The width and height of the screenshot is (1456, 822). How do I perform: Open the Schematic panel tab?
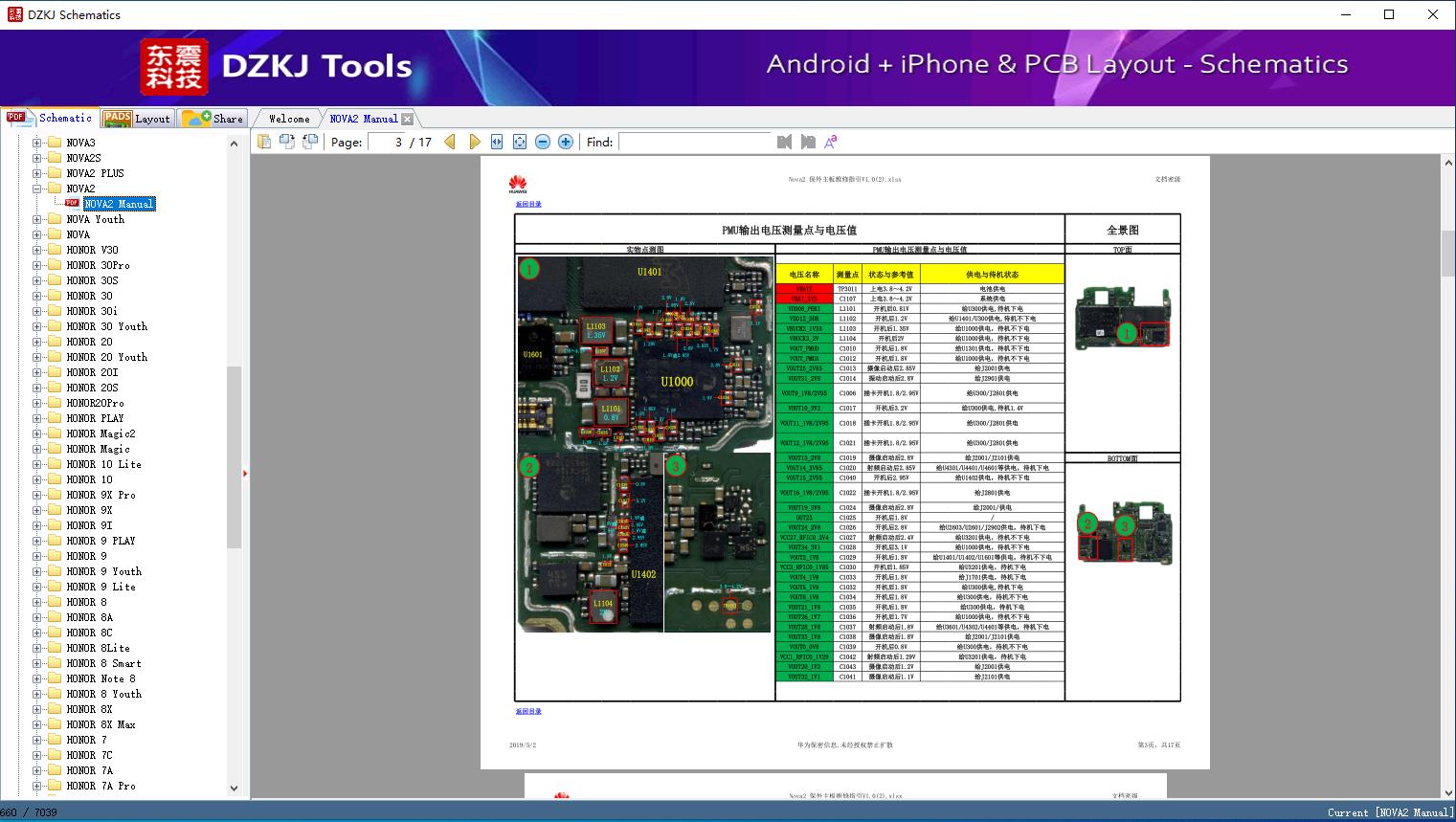tap(50, 118)
